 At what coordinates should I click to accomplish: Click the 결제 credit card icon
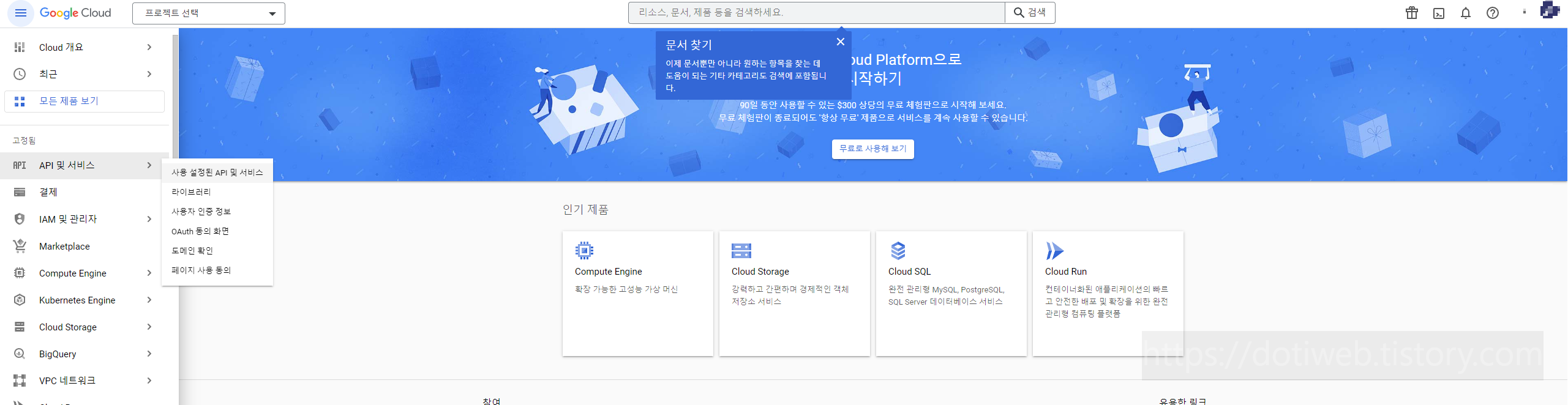click(x=20, y=192)
